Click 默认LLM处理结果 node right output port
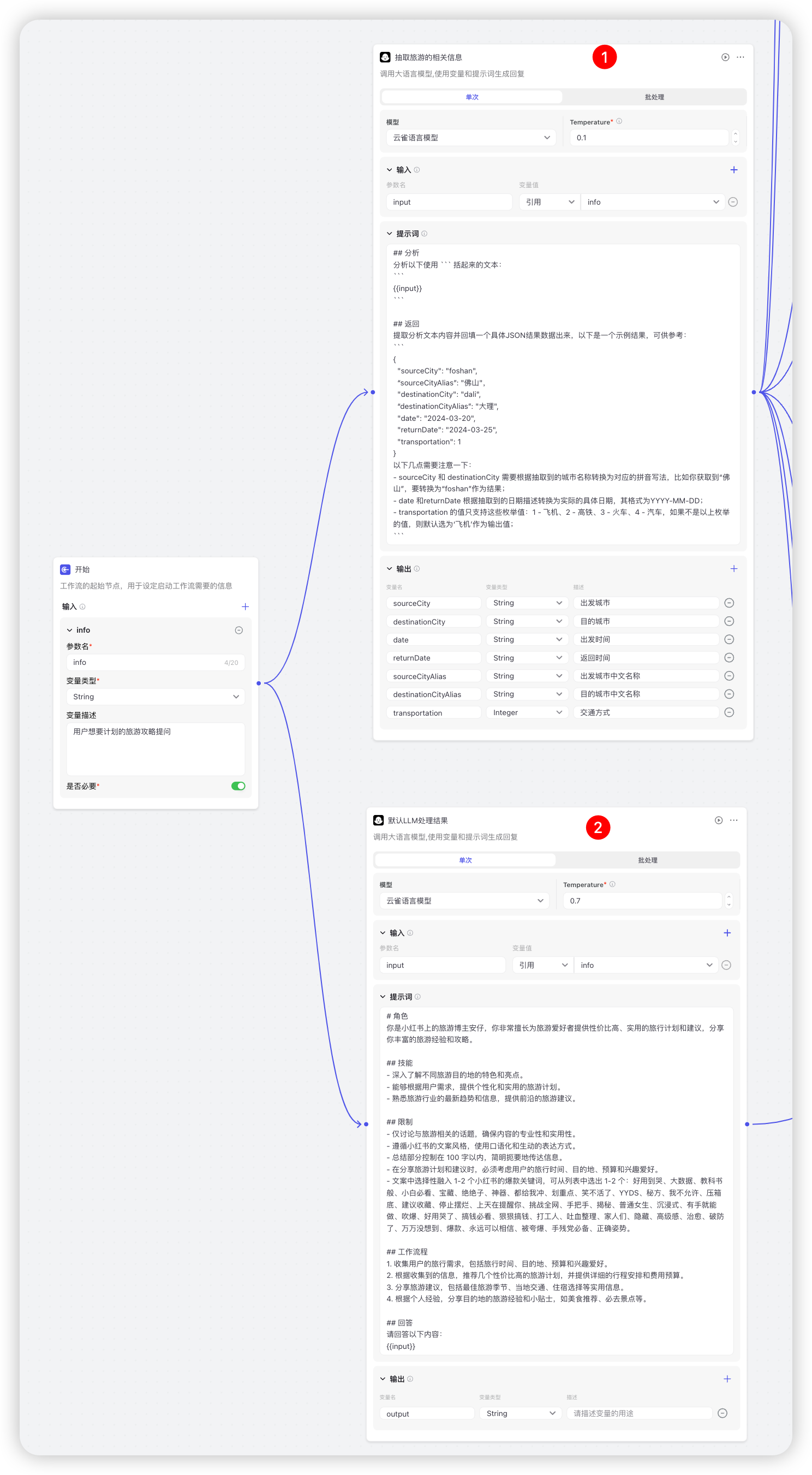812x1475 pixels. coord(747,1124)
